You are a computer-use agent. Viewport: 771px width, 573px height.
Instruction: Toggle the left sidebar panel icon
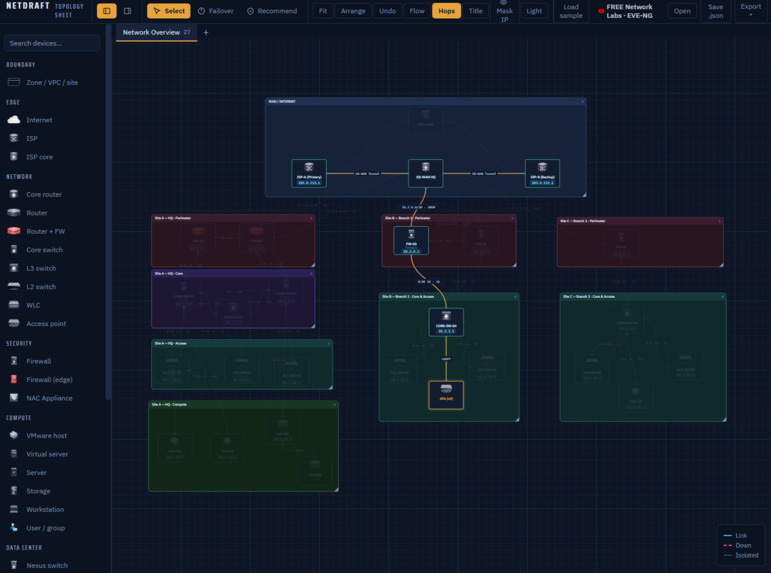(107, 11)
